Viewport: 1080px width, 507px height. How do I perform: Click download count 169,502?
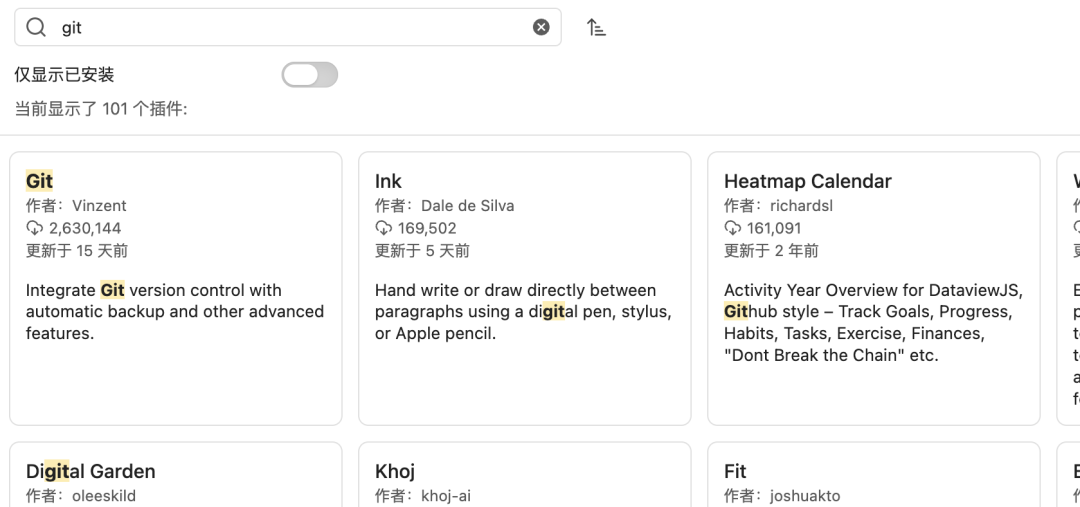pos(427,228)
